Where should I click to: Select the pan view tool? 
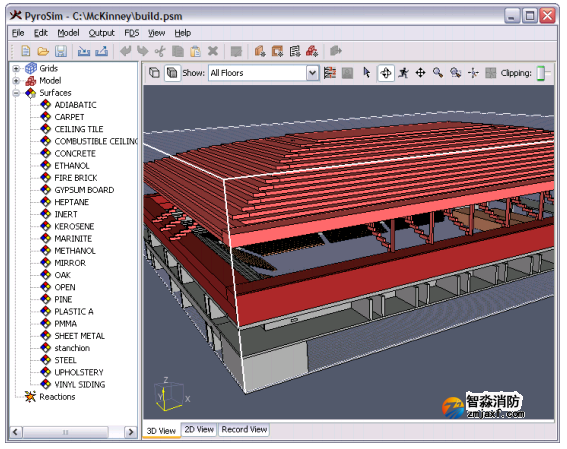point(420,73)
